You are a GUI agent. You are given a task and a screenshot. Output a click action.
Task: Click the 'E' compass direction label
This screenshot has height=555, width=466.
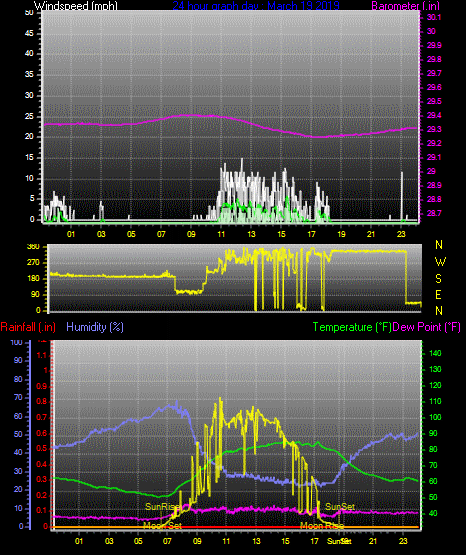coord(438,294)
